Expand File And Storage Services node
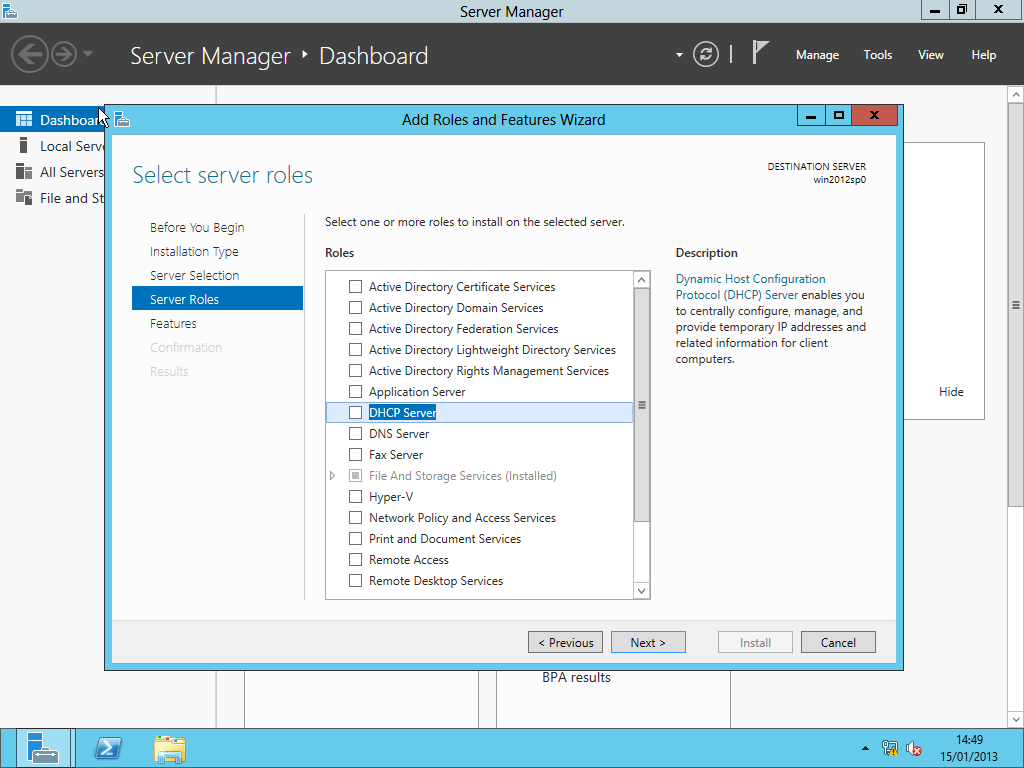The height and width of the screenshot is (768, 1024). pos(333,476)
